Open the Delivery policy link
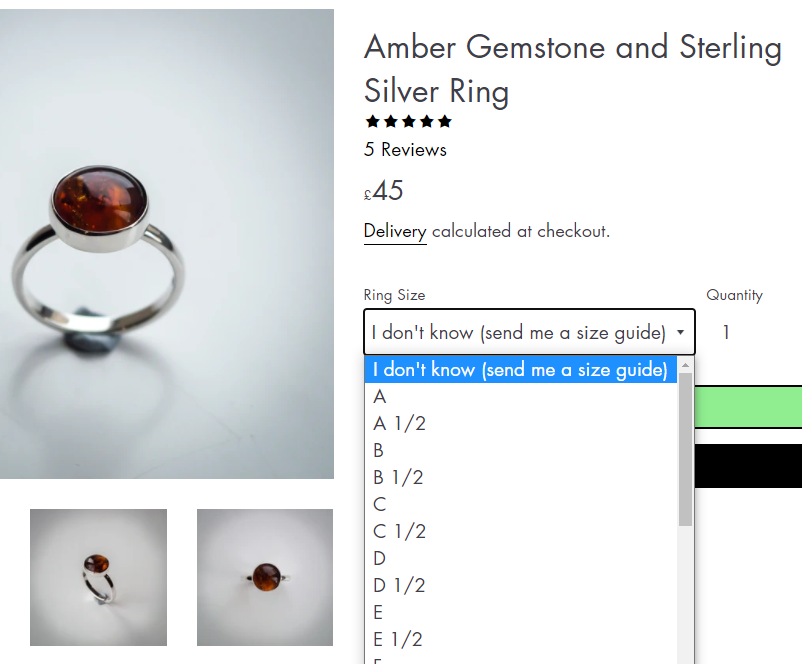This screenshot has height=664, width=802. (x=395, y=231)
